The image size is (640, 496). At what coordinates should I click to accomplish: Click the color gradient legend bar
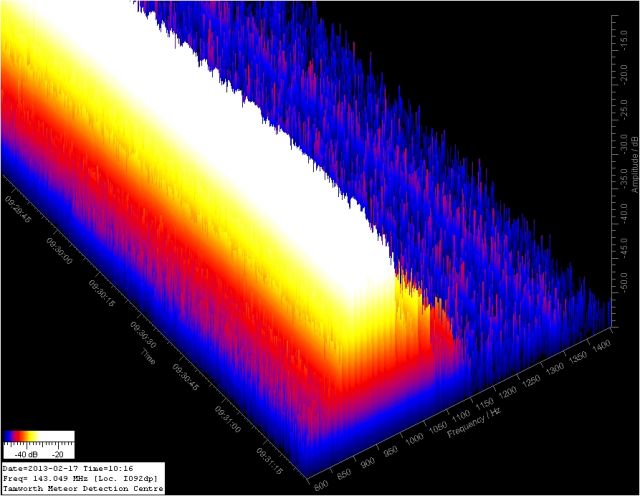pos(39,438)
